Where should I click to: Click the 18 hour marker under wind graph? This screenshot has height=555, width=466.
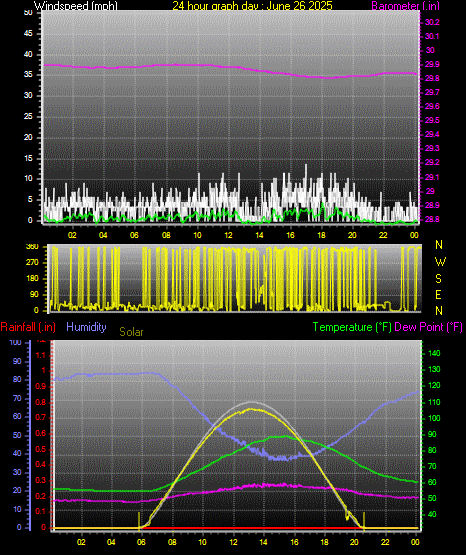pos(321,235)
